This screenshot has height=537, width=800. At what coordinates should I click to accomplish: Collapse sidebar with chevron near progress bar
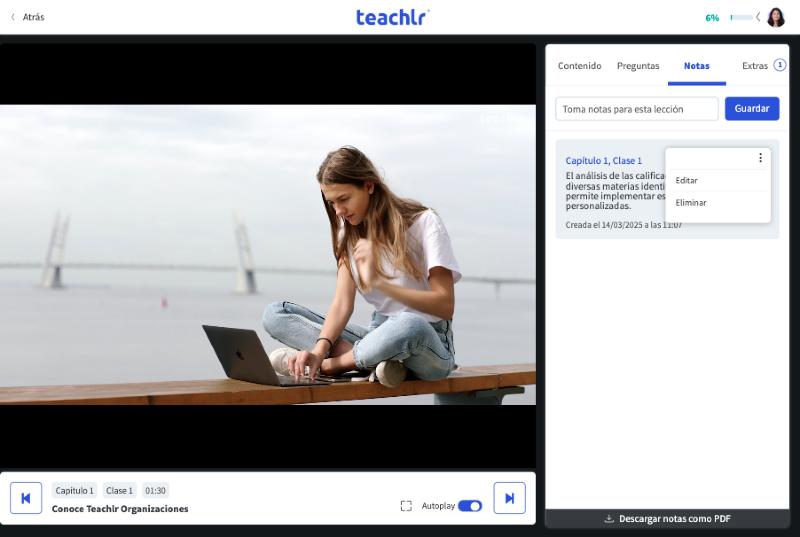point(758,17)
